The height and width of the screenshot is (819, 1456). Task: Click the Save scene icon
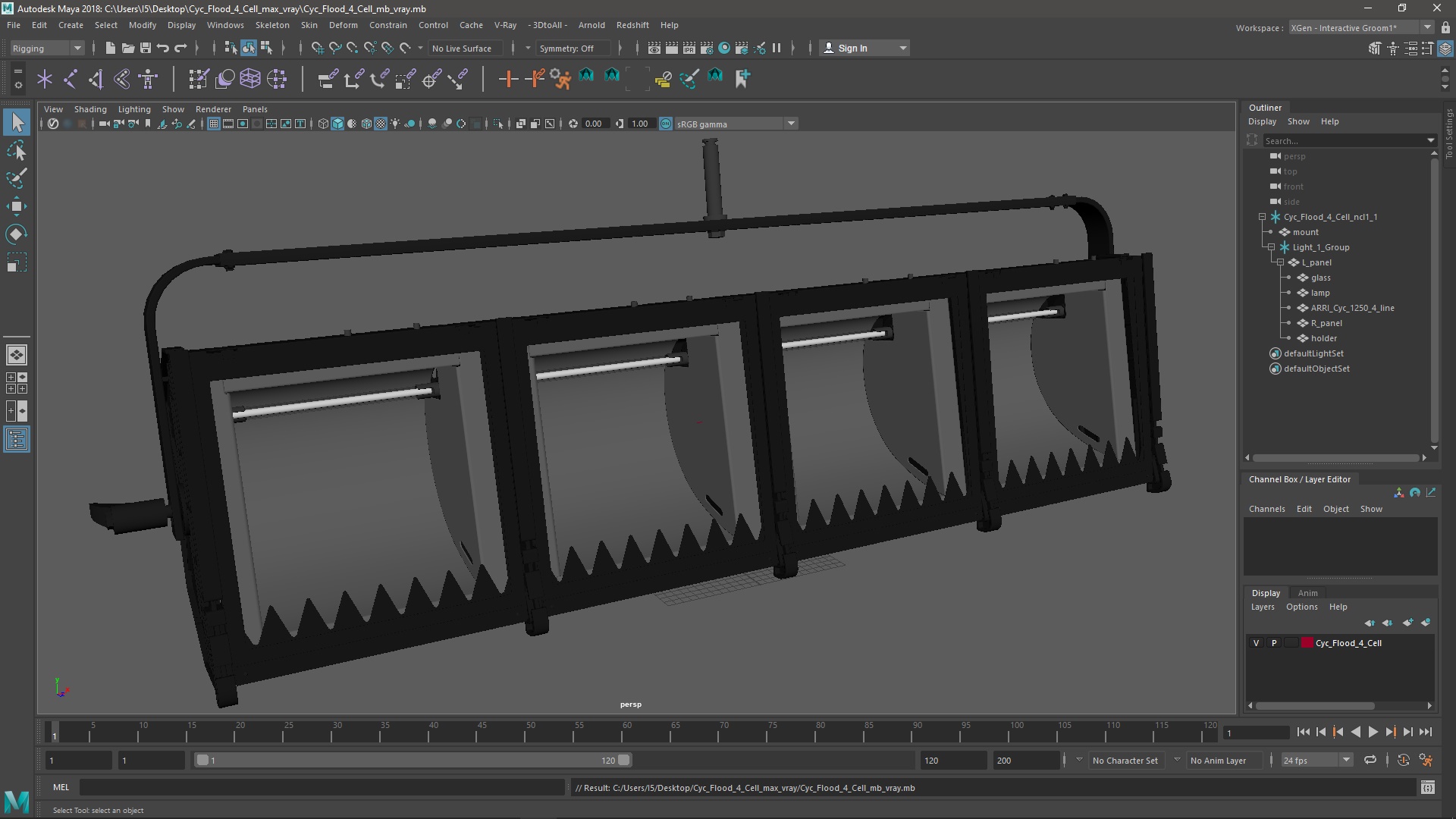click(146, 48)
